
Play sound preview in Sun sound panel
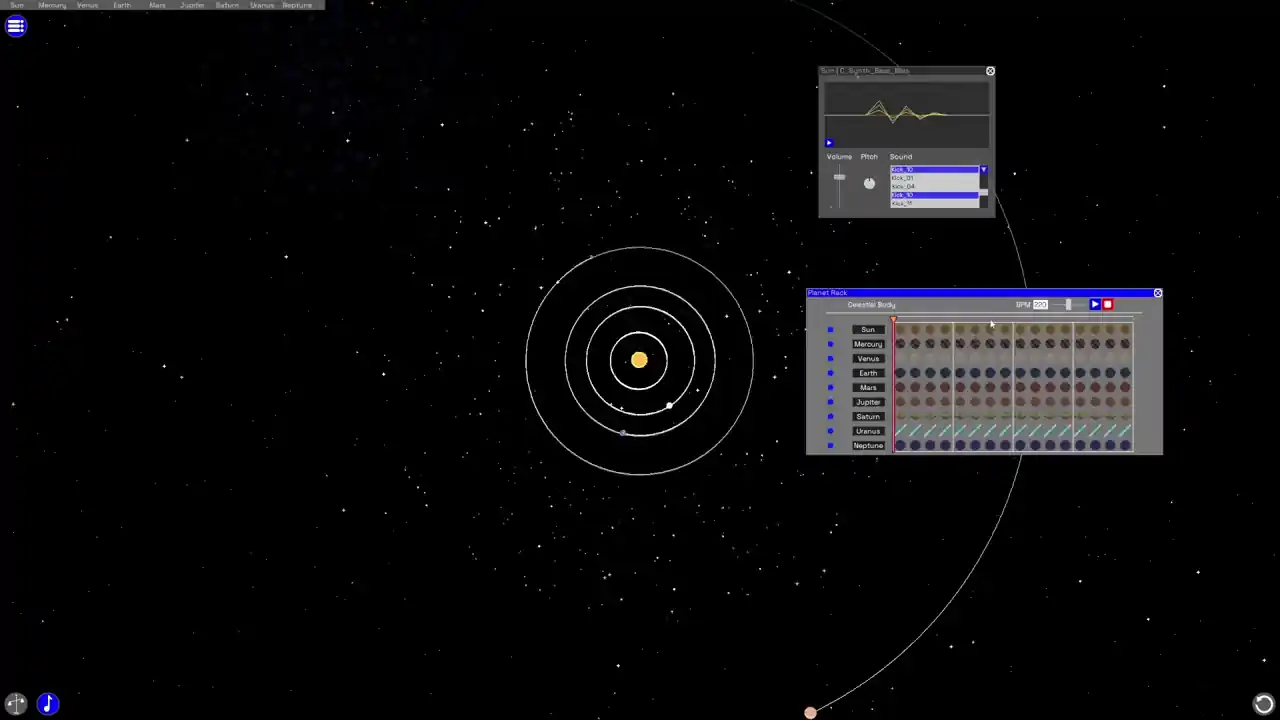829,143
